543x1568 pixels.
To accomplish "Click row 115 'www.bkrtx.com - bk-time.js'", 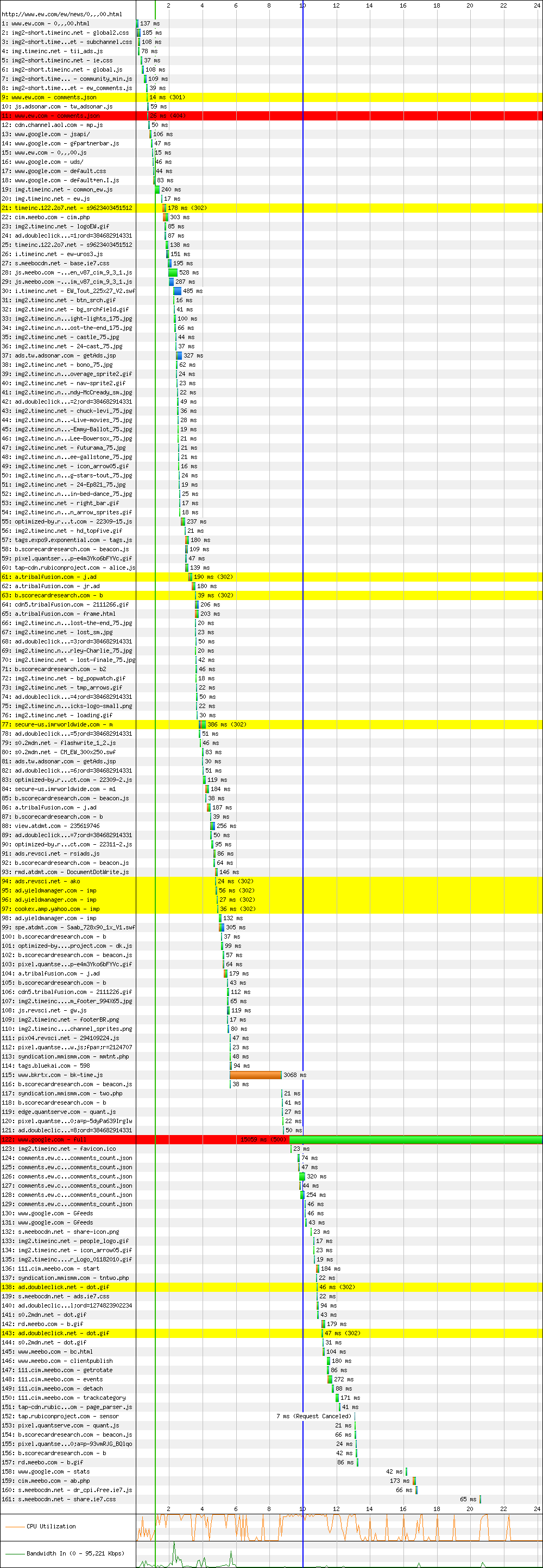I will (271, 1075).
